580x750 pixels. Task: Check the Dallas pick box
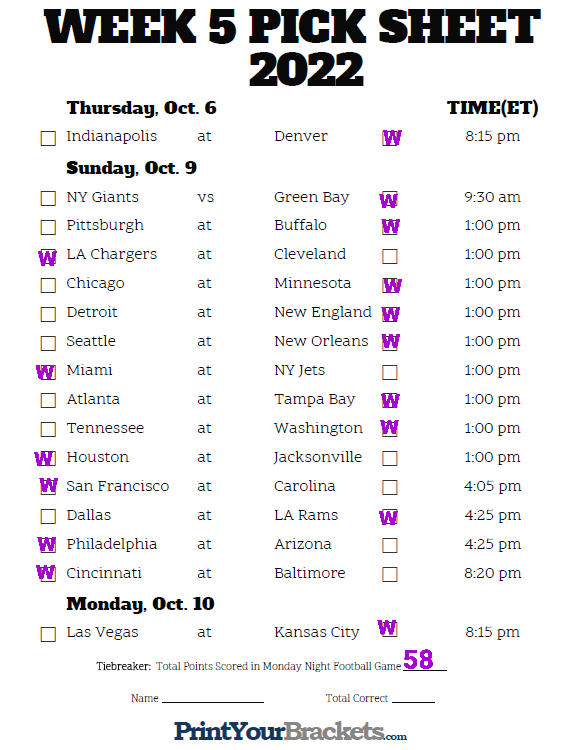tap(48, 517)
